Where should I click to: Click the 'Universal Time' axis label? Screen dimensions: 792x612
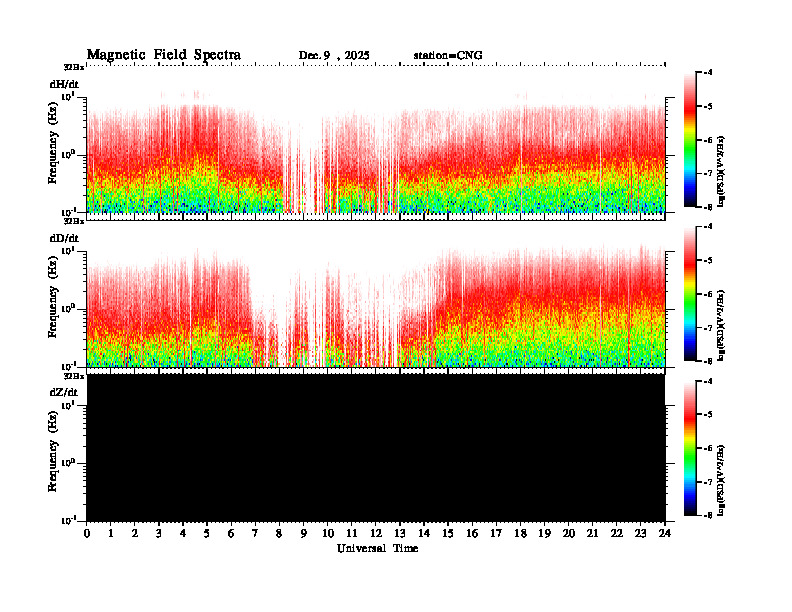(377, 548)
